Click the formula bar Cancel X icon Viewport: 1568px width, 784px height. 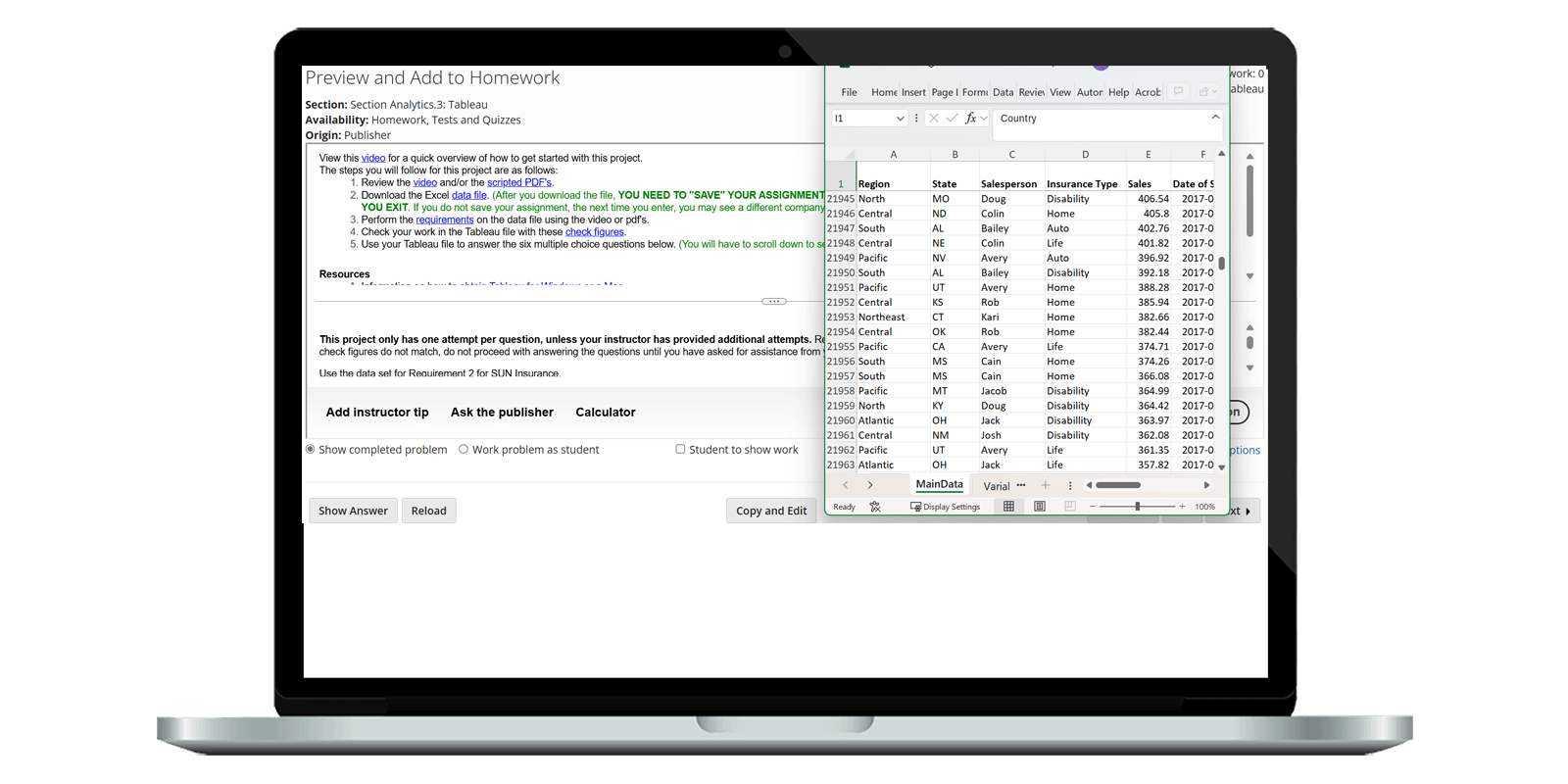click(933, 119)
